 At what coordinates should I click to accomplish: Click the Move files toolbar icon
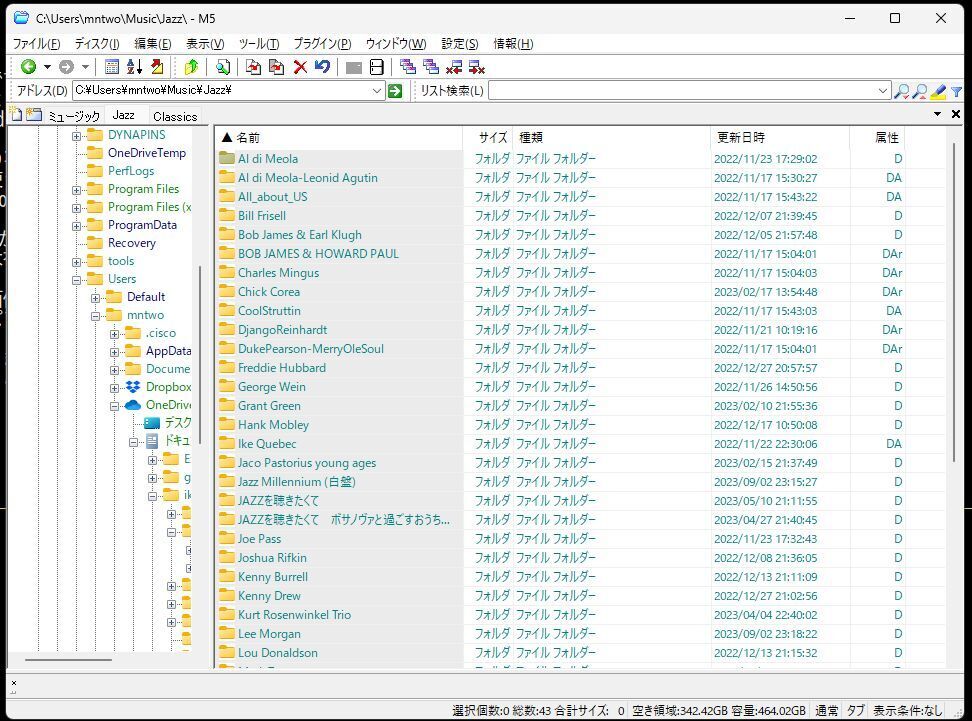(276, 67)
